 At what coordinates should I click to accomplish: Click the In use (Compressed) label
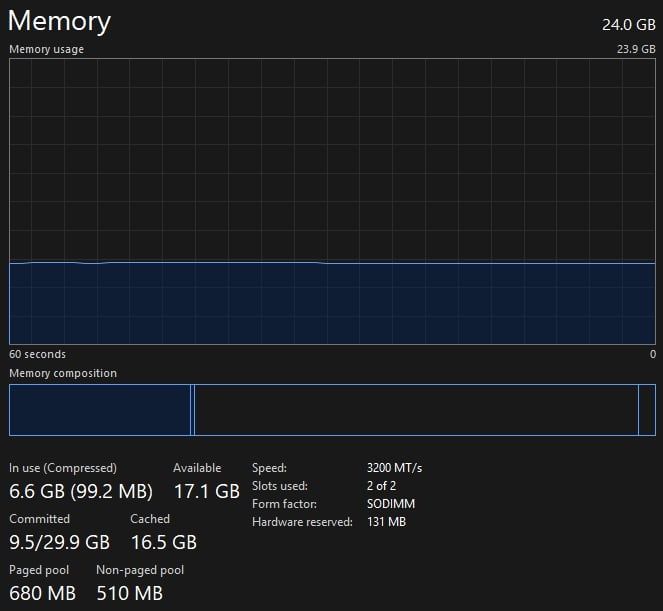pyautogui.click(x=63, y=468)
